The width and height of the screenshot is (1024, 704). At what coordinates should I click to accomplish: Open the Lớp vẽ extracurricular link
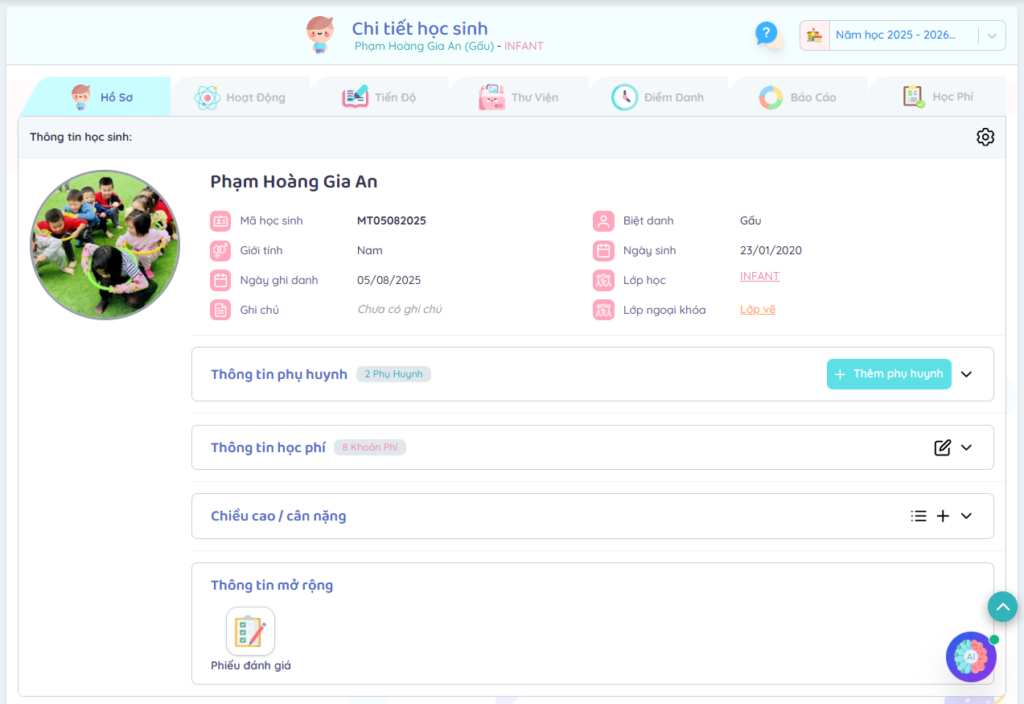(757, 310)
